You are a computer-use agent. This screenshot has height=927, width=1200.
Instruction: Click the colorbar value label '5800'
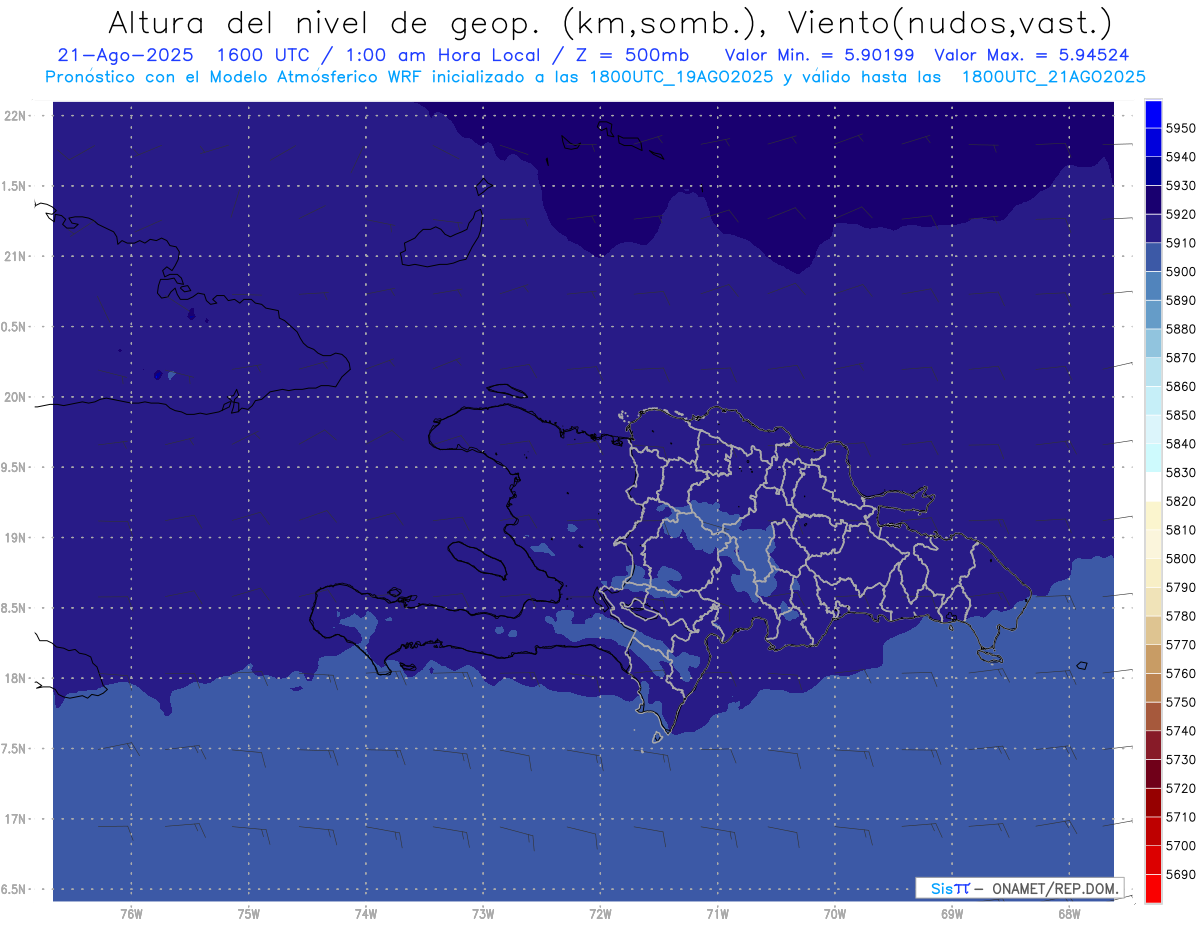coord(1181,558)
